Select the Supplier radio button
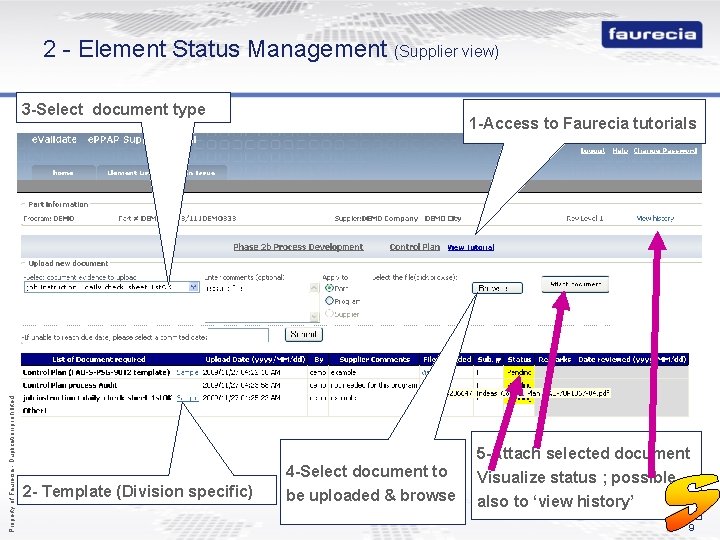This screenshot has height=540, width=720. pos(329,314)
